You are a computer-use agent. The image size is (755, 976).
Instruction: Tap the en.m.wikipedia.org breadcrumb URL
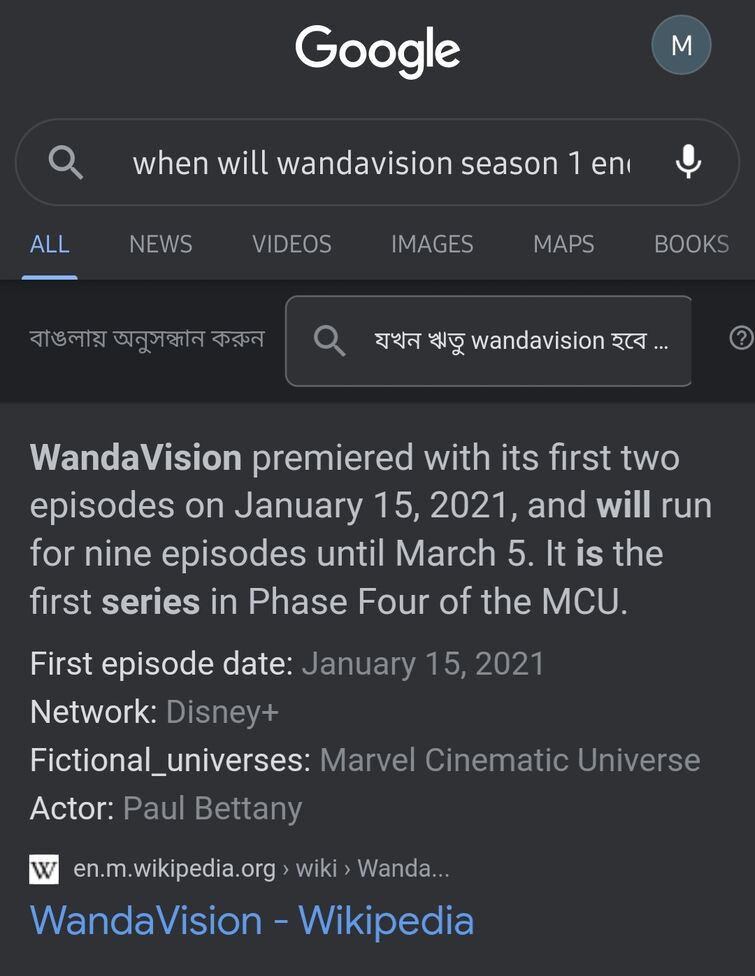(174, 869)
